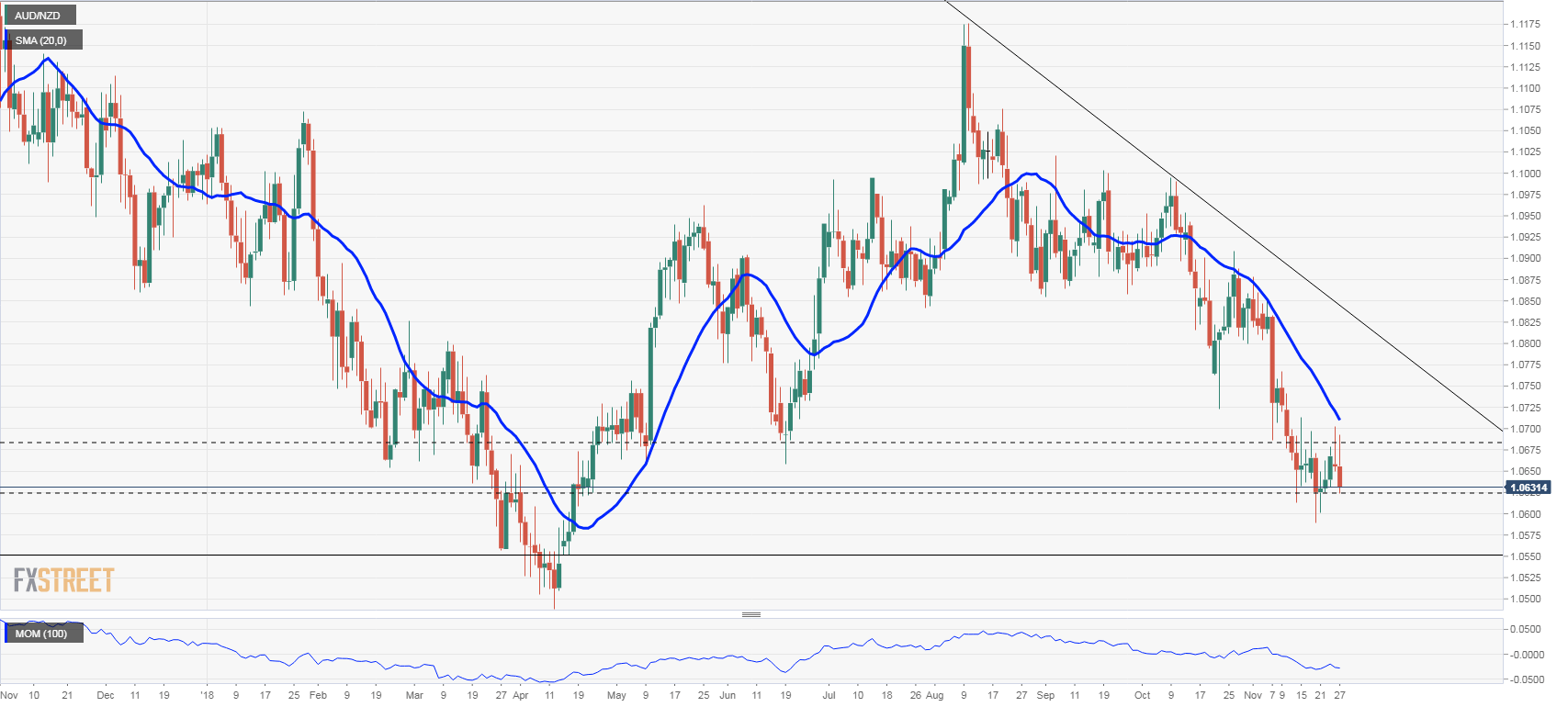This screenshot has width=1568, height=707.
Task: Click the 1.1175 price axis label
Action: coord(1525,24)
